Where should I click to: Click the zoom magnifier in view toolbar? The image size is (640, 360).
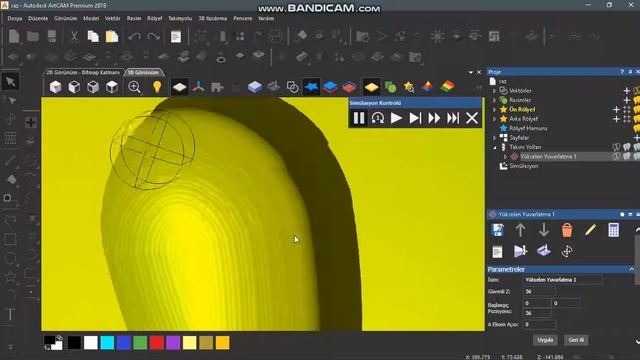[x=134, y=87]
